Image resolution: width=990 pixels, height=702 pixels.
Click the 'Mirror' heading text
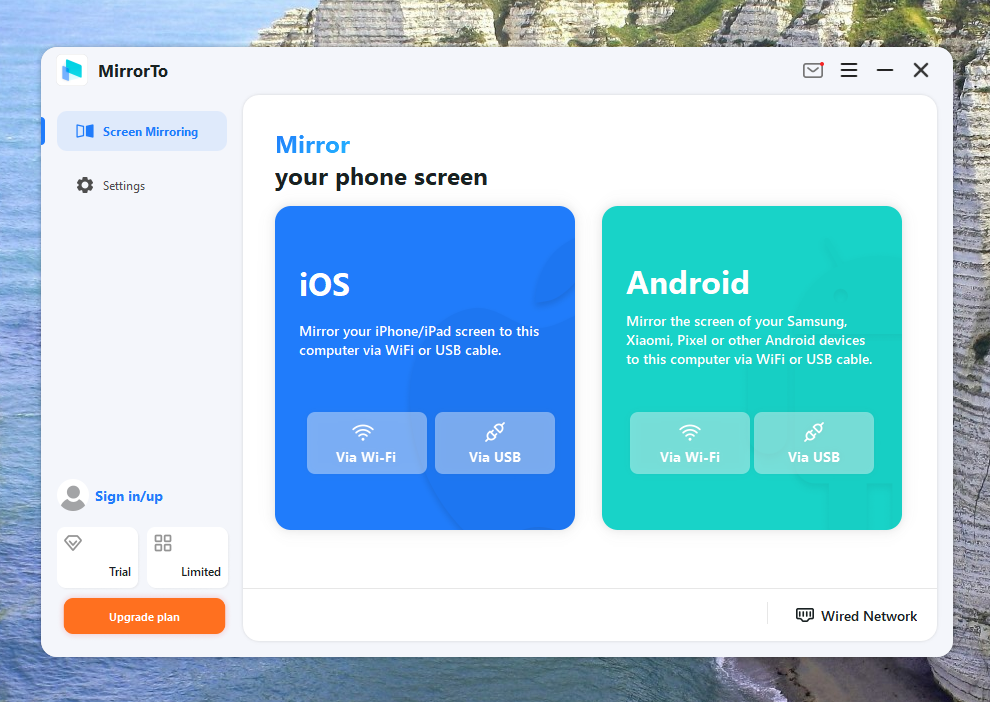(x=313, y=145)
